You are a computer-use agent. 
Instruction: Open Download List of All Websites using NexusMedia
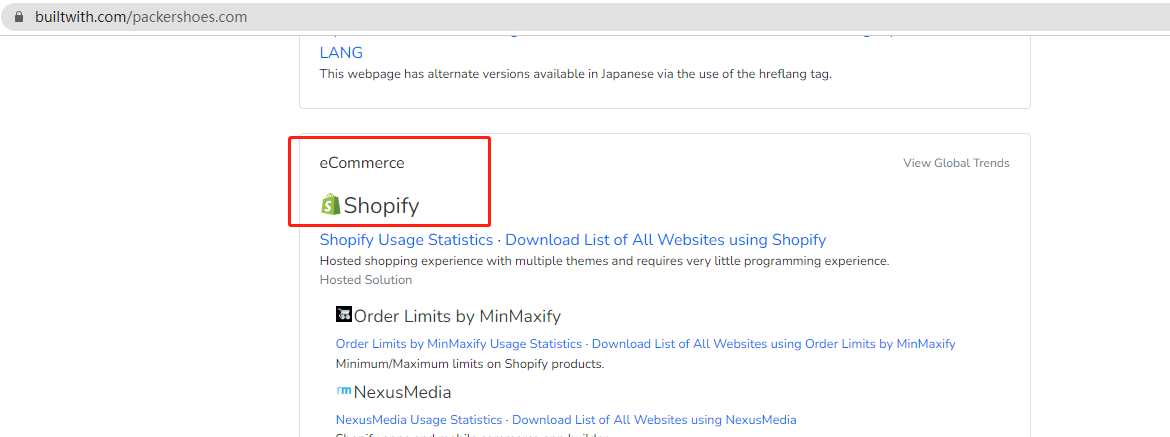(654, 420)
